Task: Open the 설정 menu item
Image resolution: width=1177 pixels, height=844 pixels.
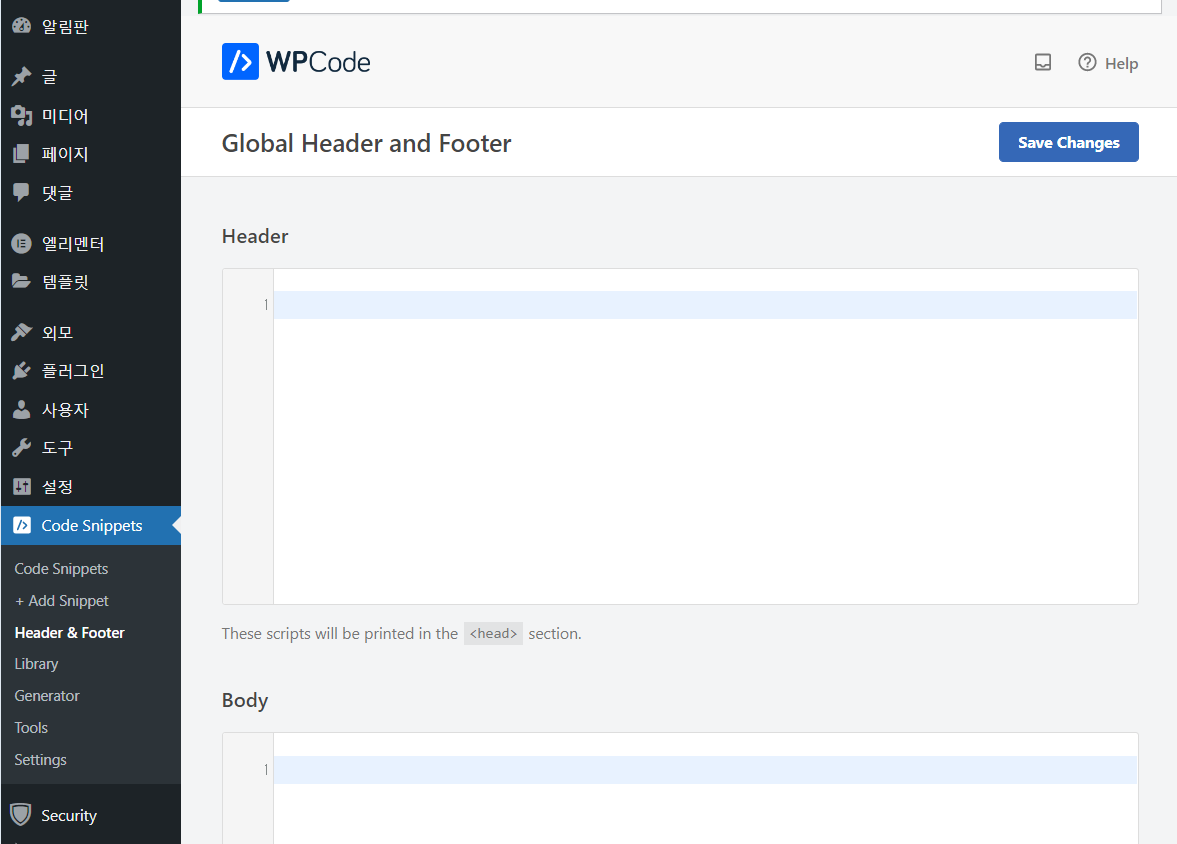Action: coord(91,487)
